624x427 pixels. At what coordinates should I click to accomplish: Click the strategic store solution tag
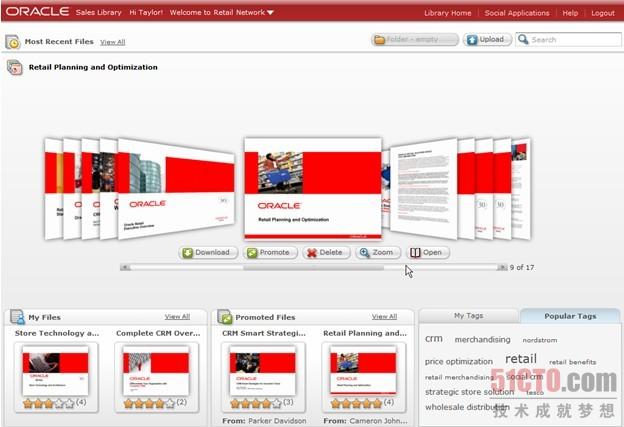click(x=470, y=392)
